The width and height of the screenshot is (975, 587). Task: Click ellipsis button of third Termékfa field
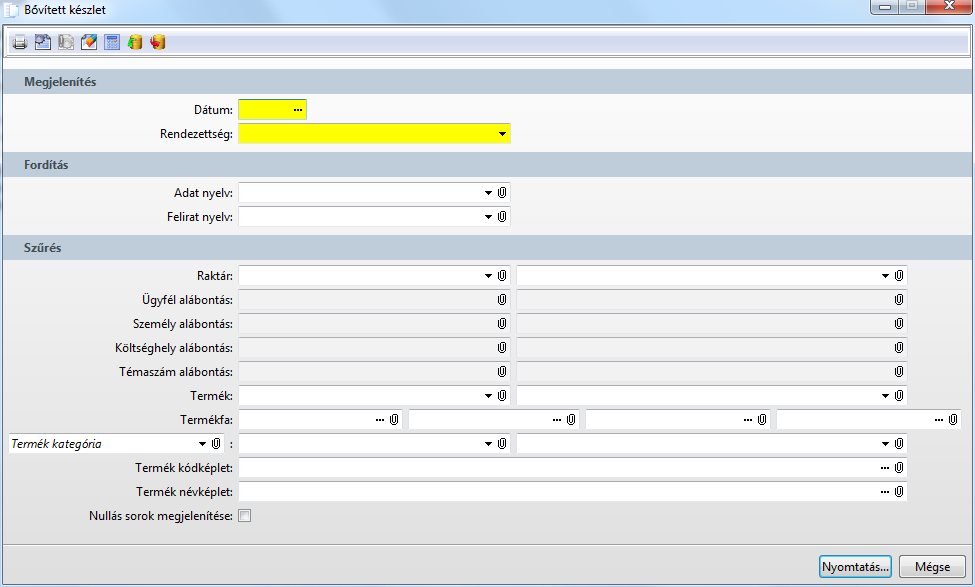(747, 420)
